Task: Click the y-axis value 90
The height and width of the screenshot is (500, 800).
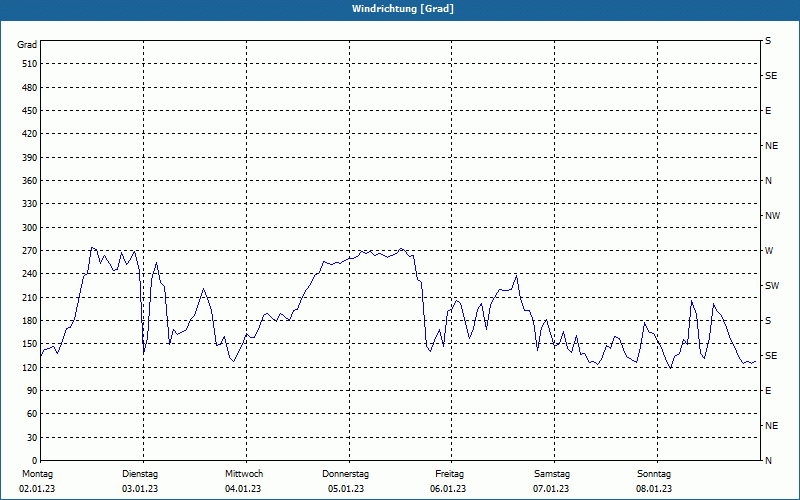Action: (x=32, y=391)
